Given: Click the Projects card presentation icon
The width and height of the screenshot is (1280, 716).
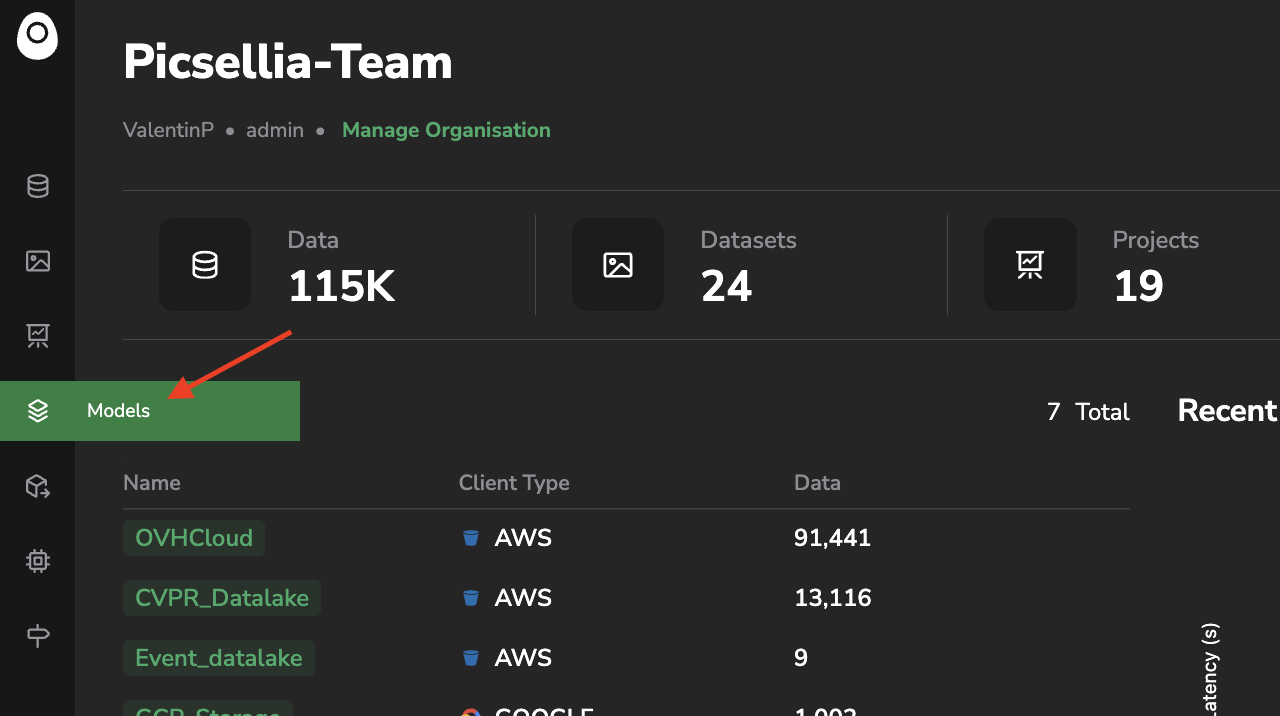Looking at the screenshot, I should (1030, 264).
